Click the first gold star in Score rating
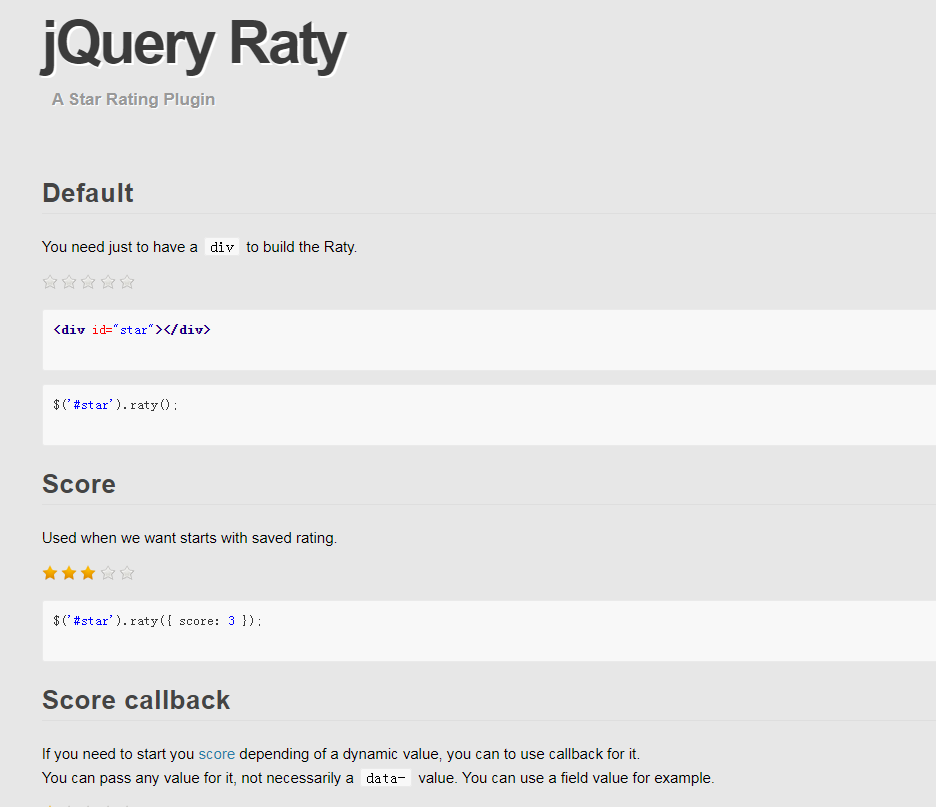This screenshot has width=936, height=807. 50,573
